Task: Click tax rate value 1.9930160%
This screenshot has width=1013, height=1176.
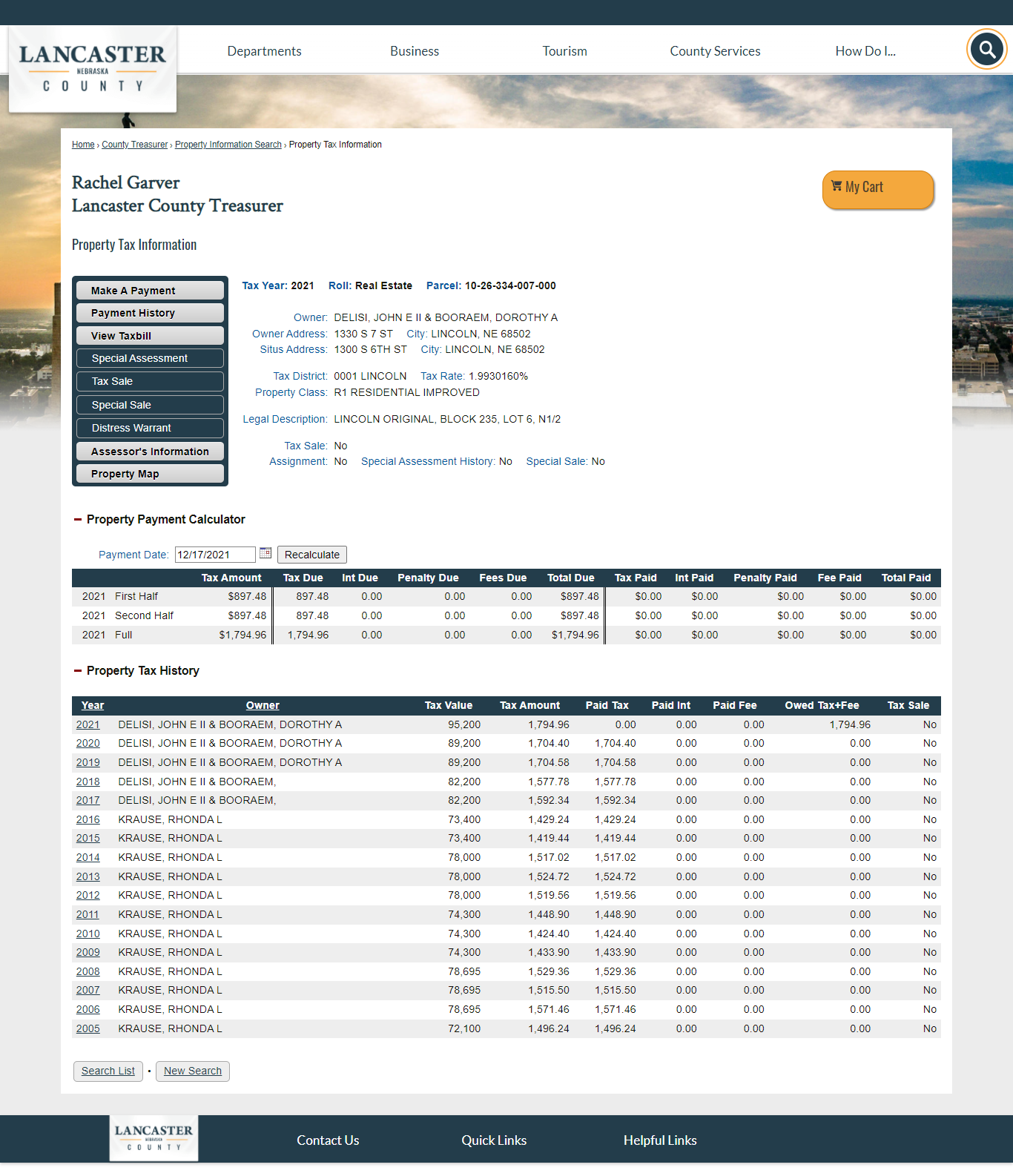Action: coord(498,376)
